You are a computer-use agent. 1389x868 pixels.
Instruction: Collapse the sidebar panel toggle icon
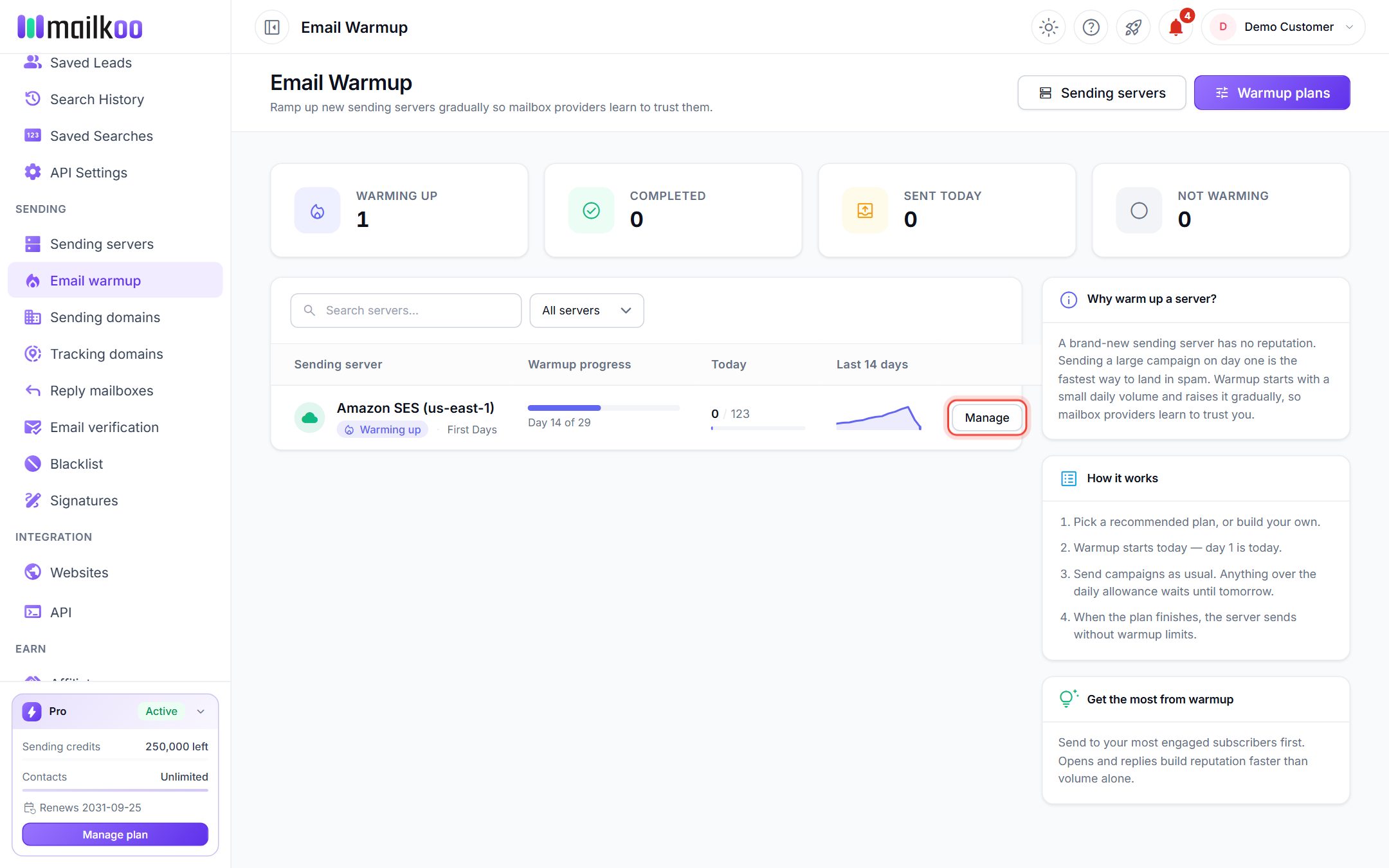coord(272,27)
